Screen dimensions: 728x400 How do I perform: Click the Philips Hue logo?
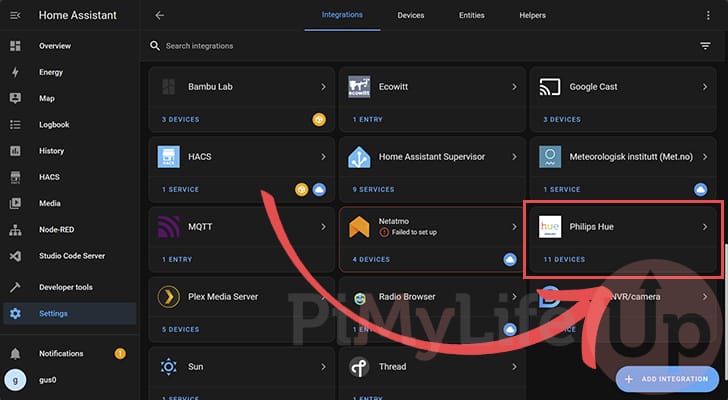click(x=550, y=227)
